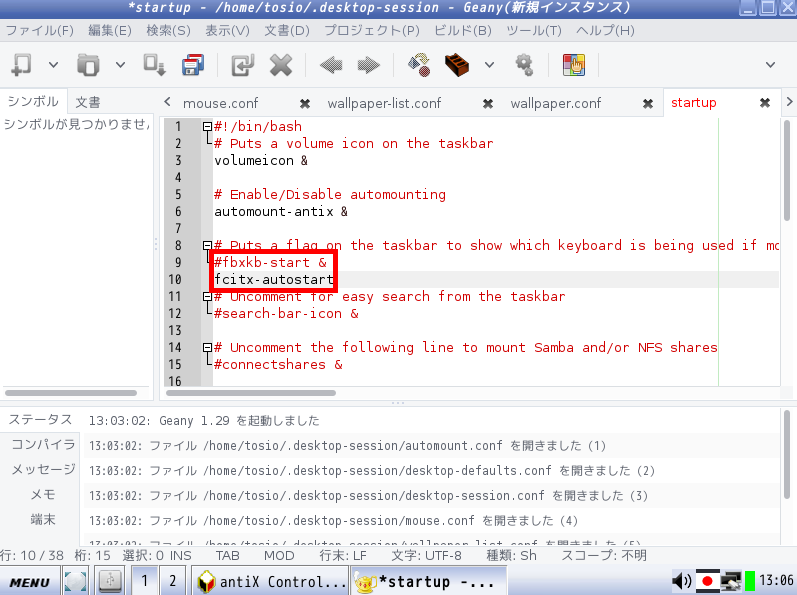Open the 表示(V) menu
The height and width of the screenshot is (595, 797).
[x=227, y=30]
